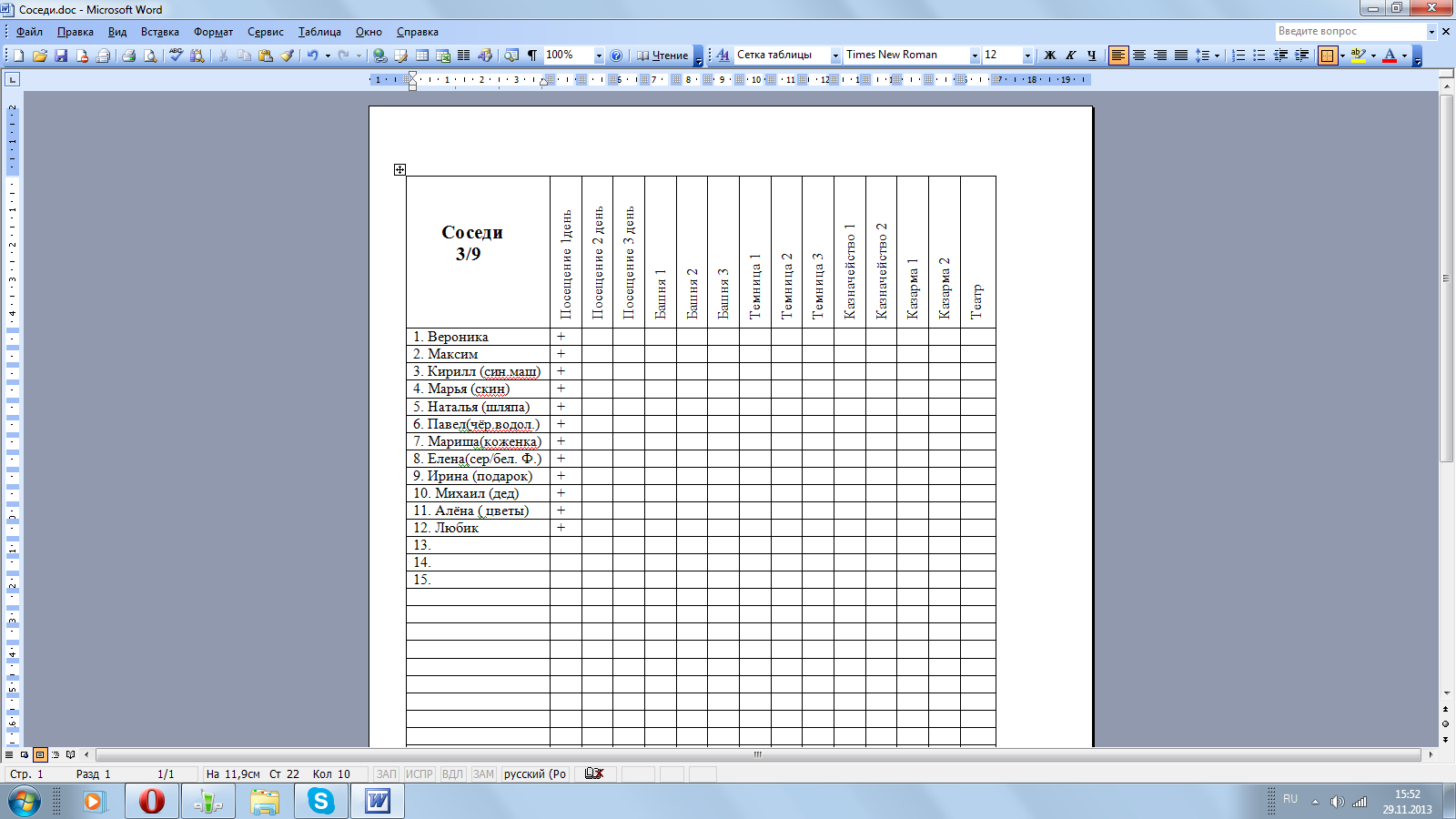Open Styles and Formatting pane icon
Viewport: 1456px width, 819px height.
tap(723, 56)
